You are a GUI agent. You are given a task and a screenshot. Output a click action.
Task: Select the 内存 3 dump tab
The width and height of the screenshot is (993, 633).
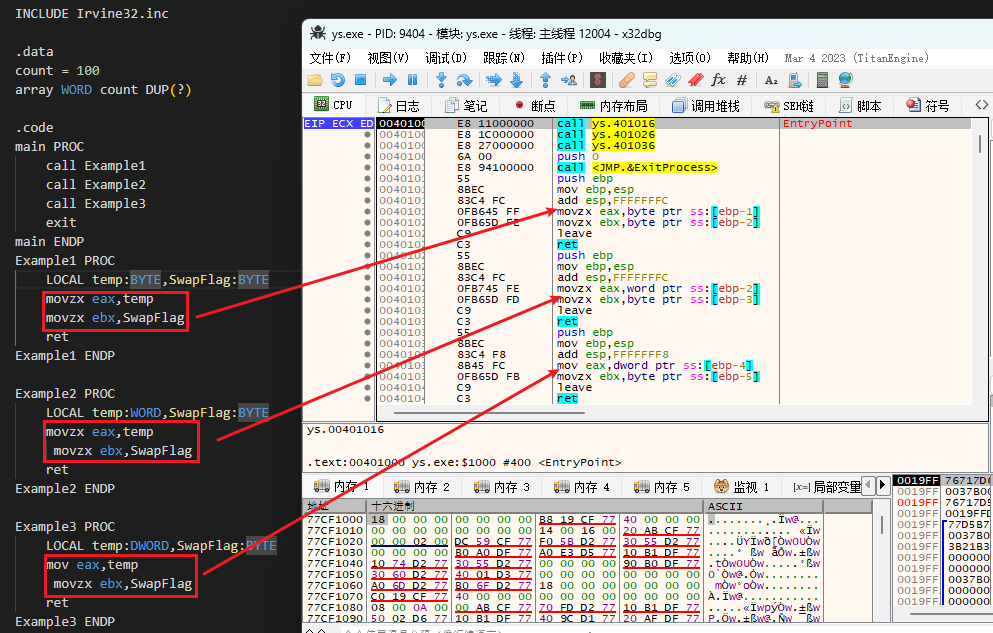[x=502, y=486]
